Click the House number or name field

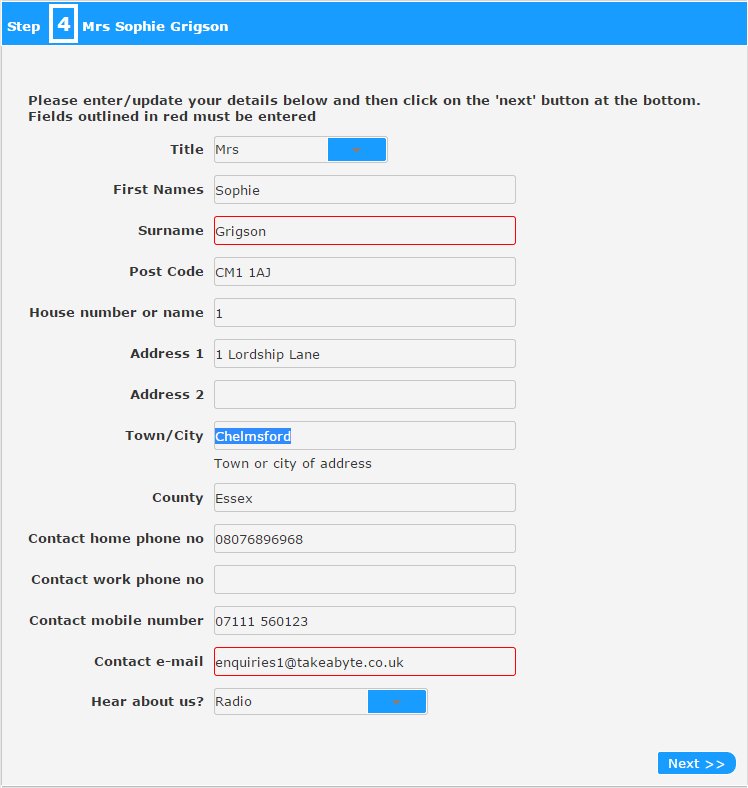364,313
